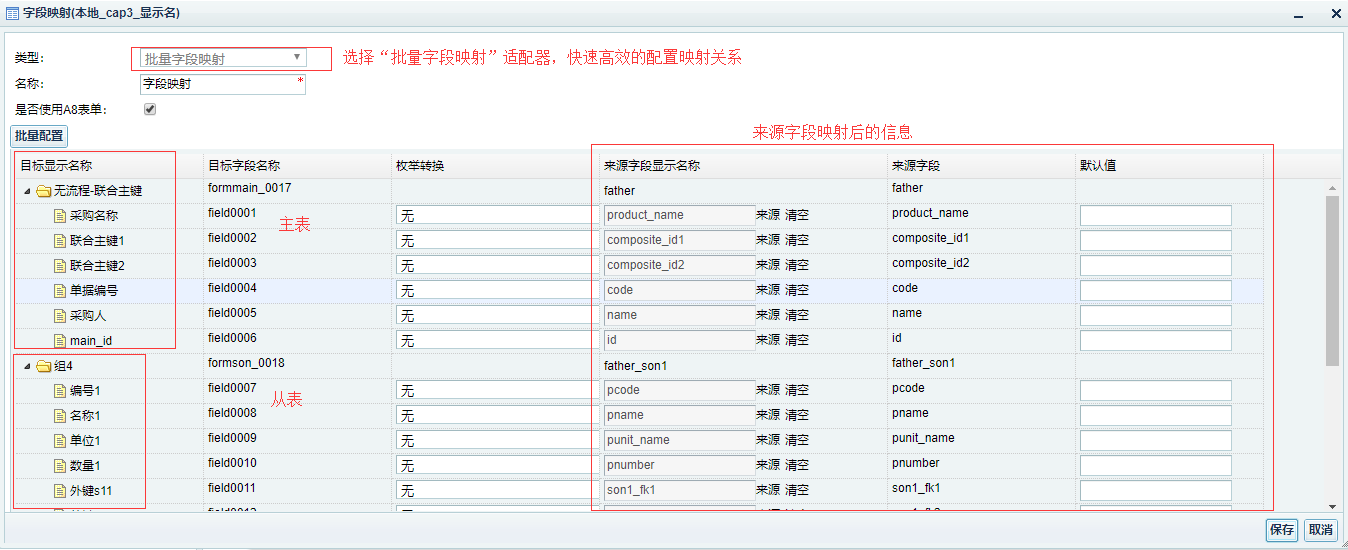Click 清空 link in the product_name row

[797, 215]
